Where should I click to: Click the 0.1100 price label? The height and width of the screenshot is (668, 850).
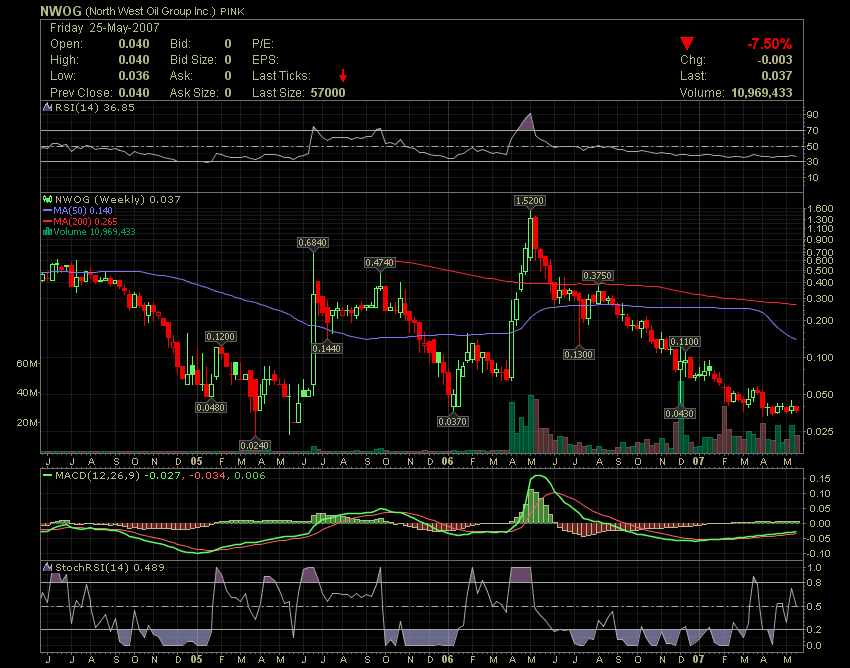pyautogui.click(x=685, y=342)
